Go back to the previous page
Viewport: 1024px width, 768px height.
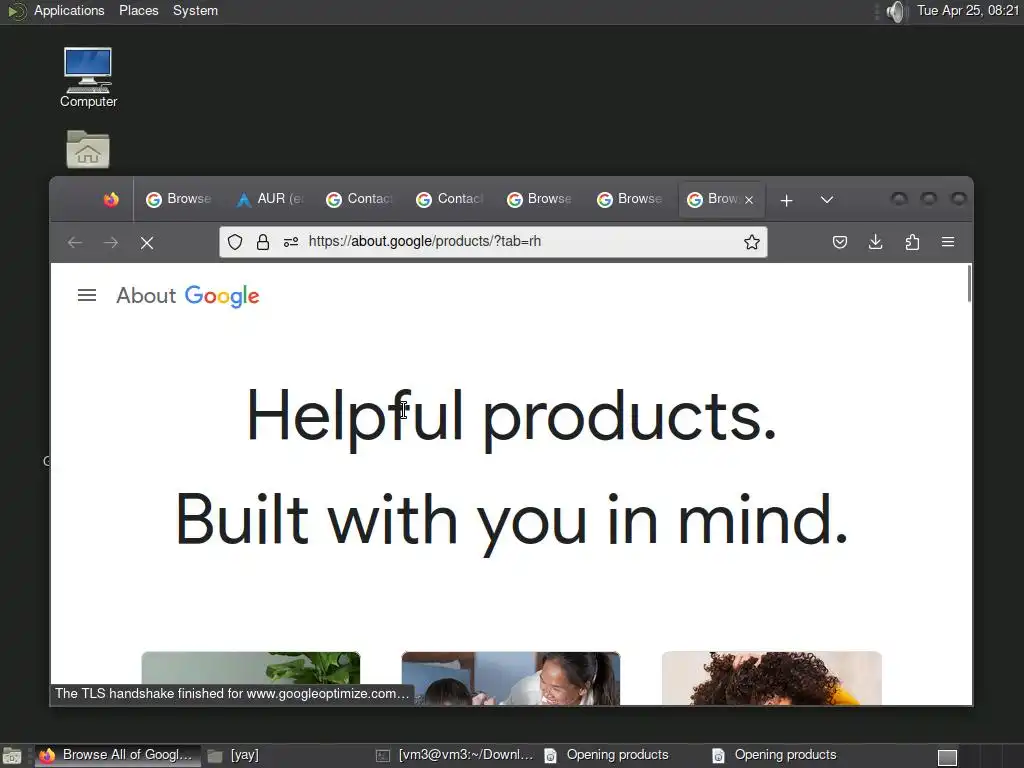[x=75, y=243]
